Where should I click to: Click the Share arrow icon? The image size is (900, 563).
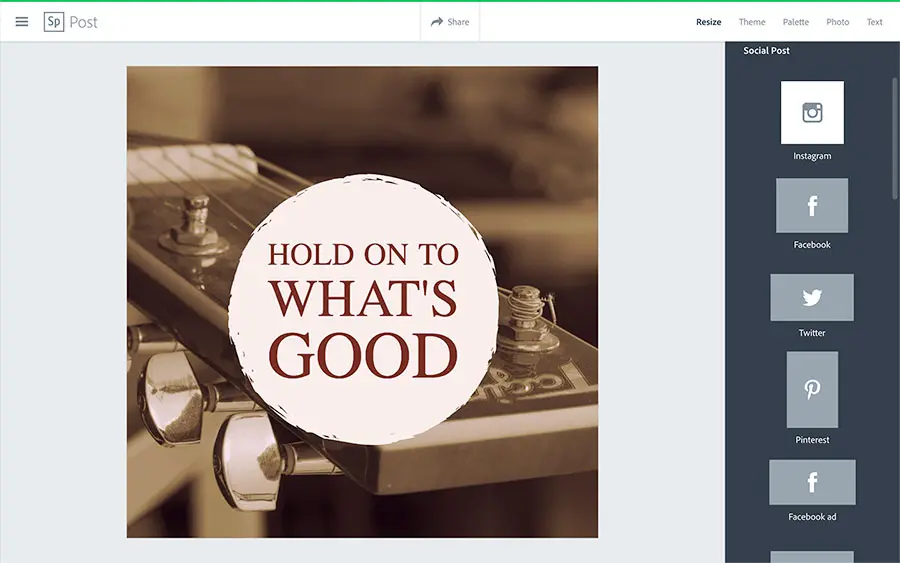(437, 22)
